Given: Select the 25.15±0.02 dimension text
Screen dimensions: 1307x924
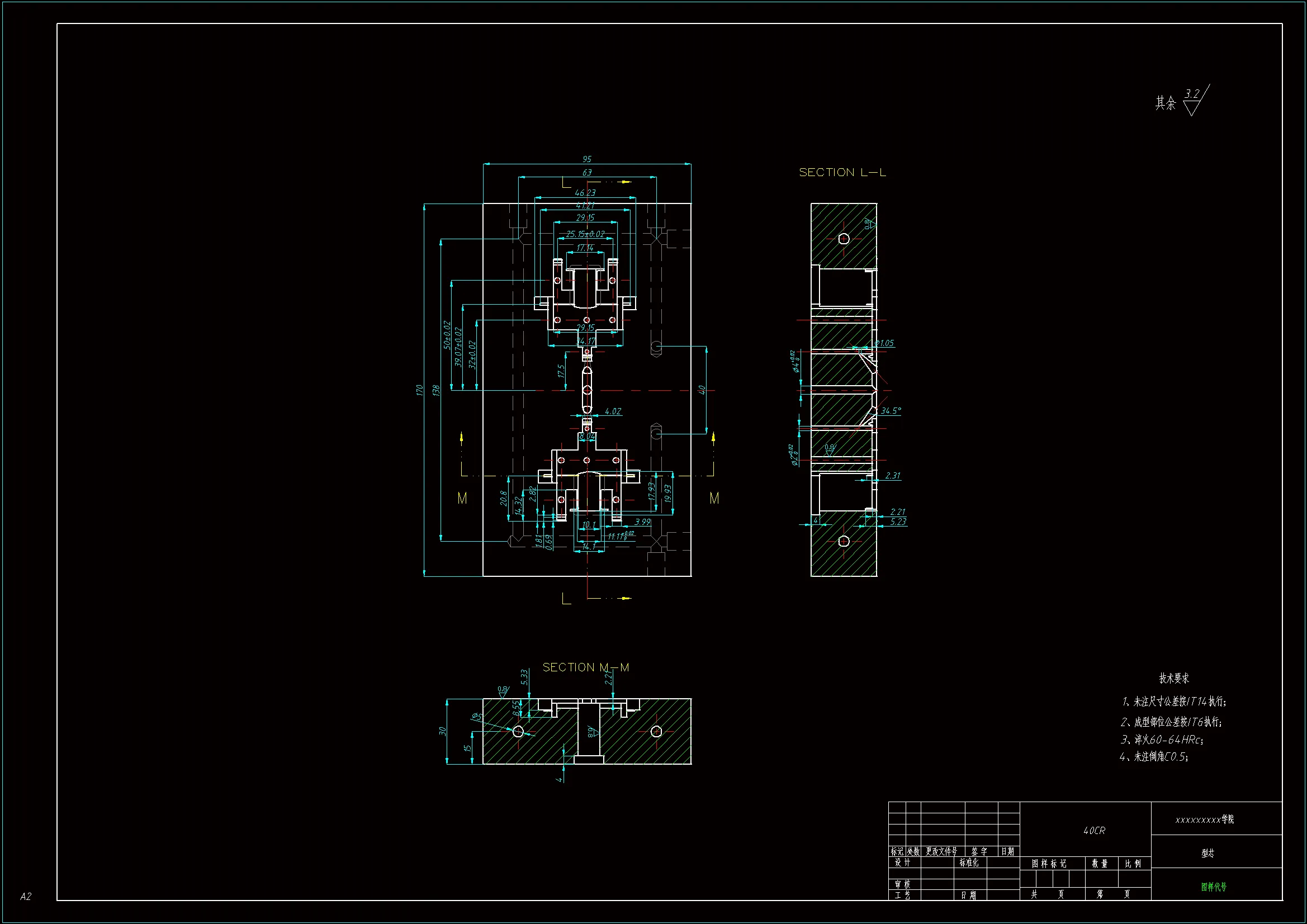Looking at the screenshot, I should pos(585,234).
